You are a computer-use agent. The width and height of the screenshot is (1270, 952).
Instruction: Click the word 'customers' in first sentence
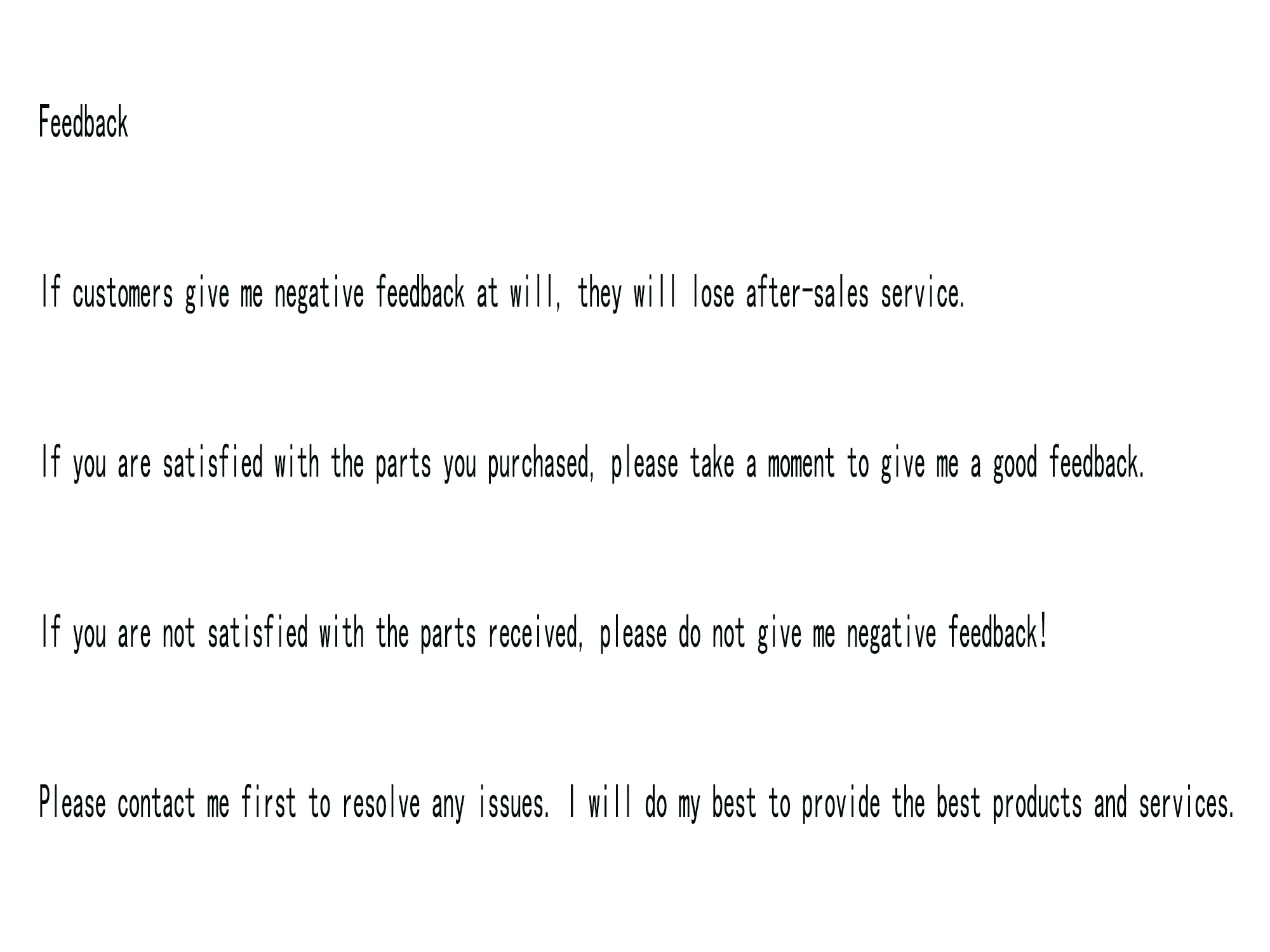pyautogui.click(x=123, y=294)
